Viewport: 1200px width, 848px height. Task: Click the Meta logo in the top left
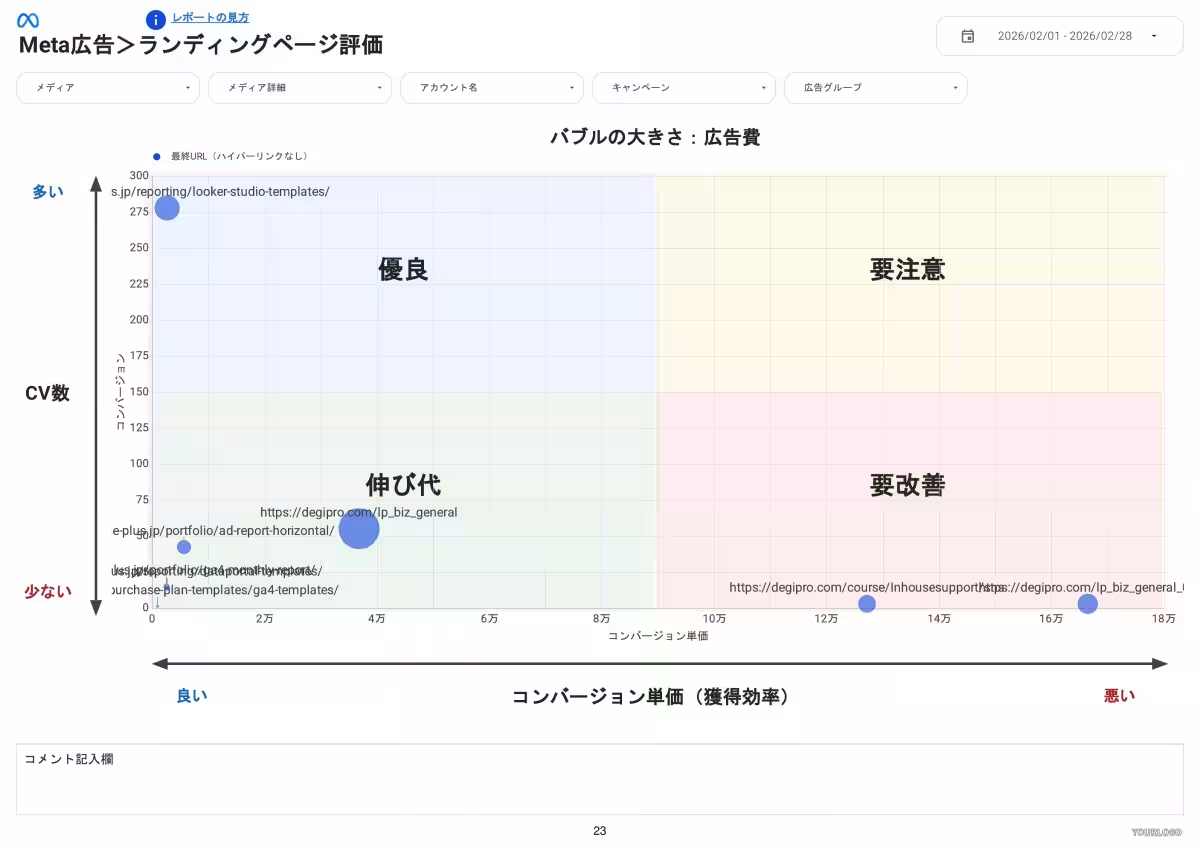point(27,19)
